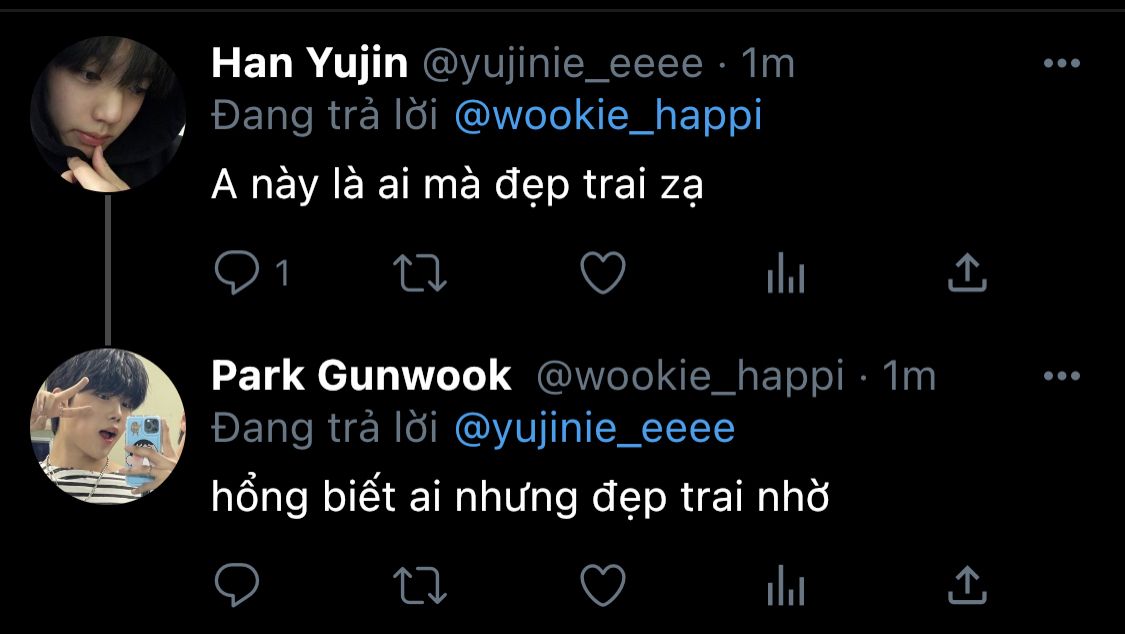Open the Park Gunwook display name

[x=361, y=376]
